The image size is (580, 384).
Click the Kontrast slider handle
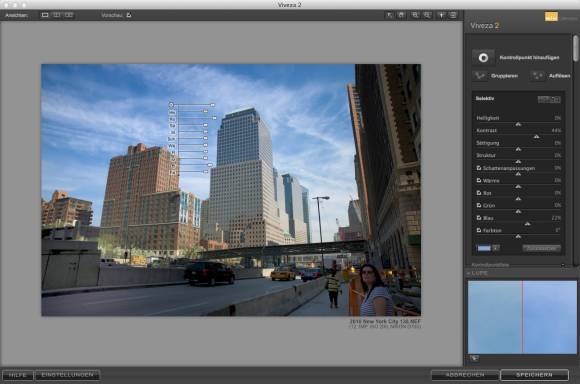pos(536,137)
